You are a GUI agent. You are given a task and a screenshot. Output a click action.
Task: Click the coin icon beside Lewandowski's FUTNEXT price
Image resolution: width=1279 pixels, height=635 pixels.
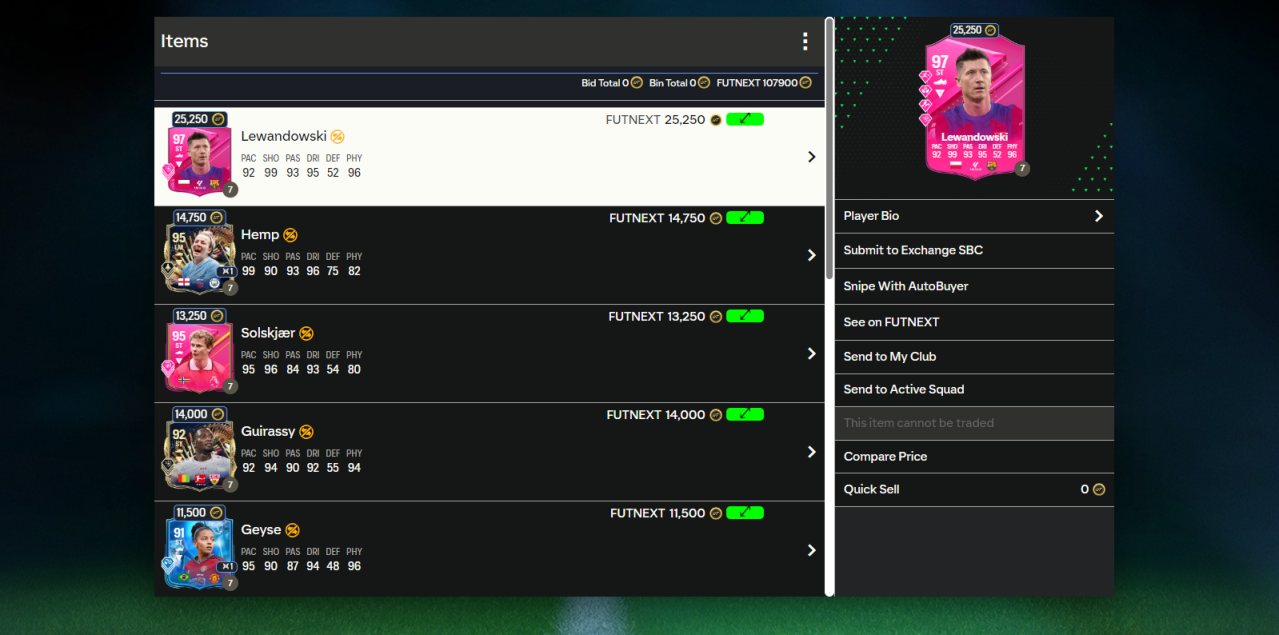(714, 119)
